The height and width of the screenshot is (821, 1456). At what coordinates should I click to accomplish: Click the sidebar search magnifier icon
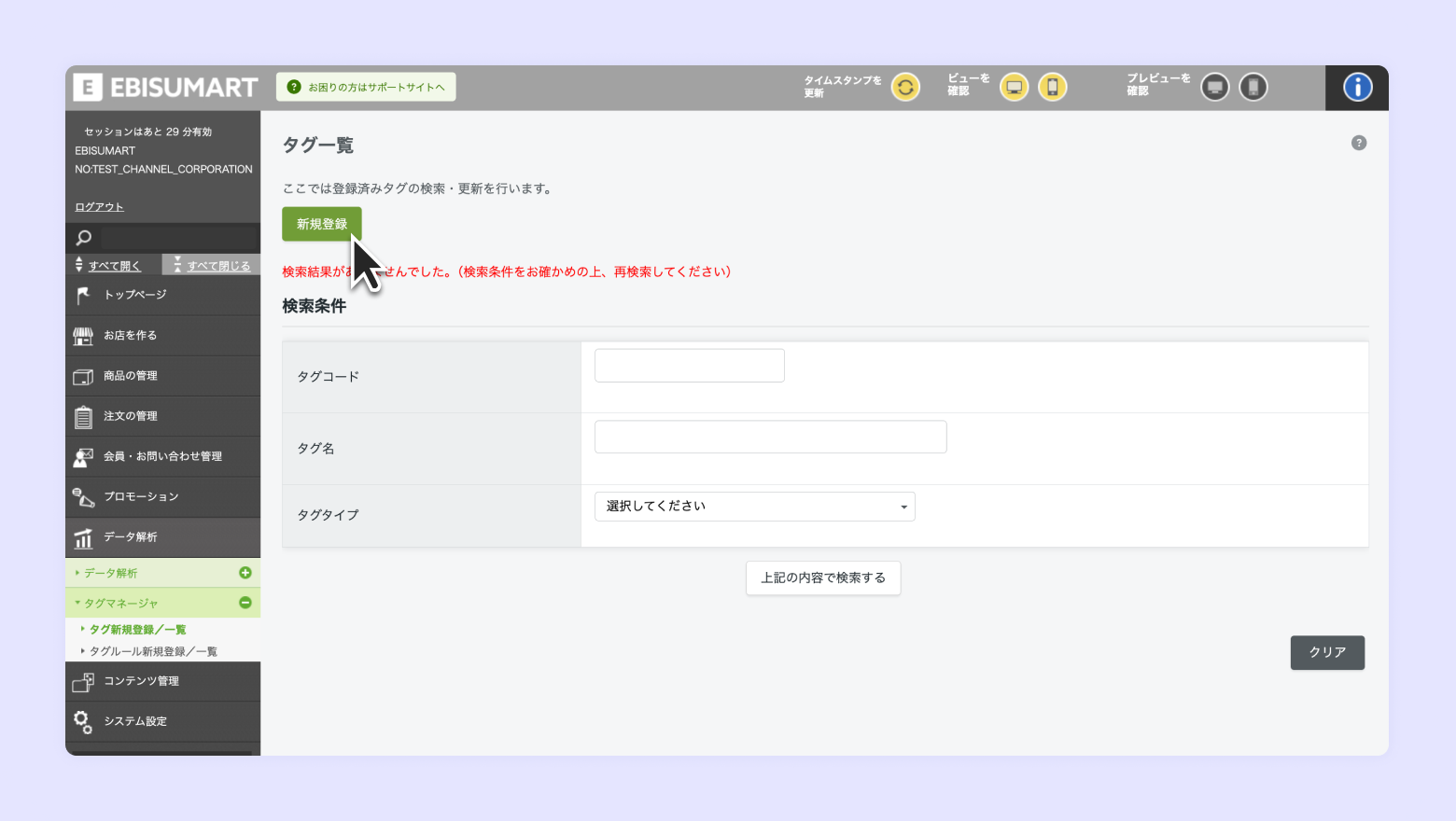84,238
